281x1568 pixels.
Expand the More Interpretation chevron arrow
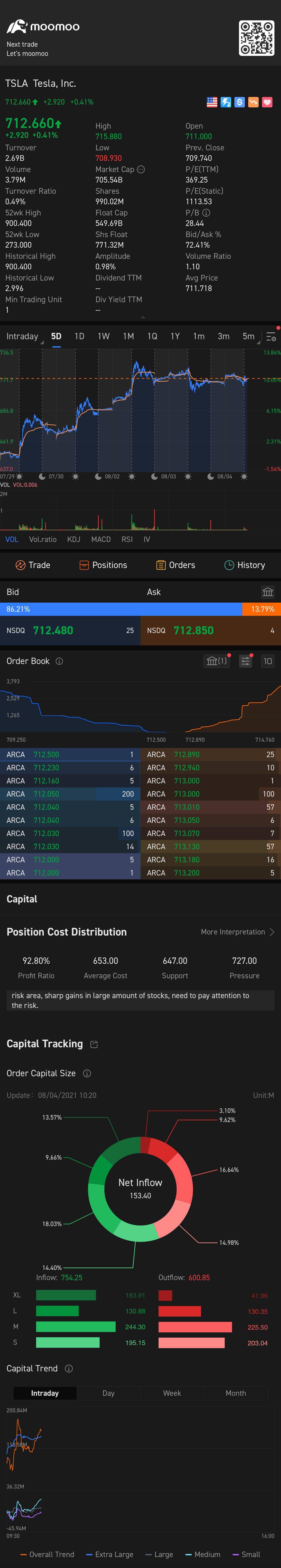click(272, 932)
